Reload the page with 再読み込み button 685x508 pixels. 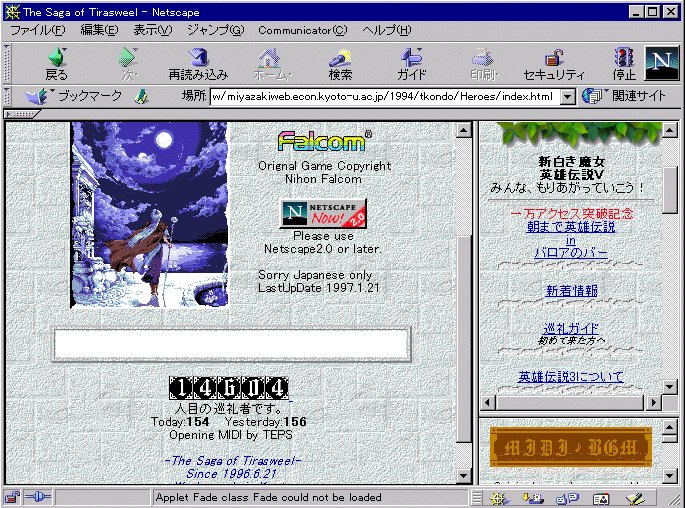tap(198, 64)
